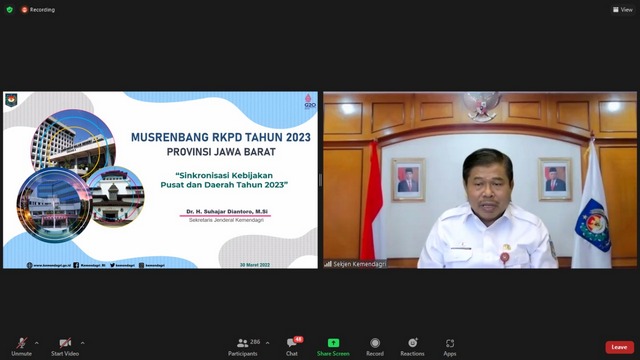640x360 pixels.
Task: Expand participants options arrow
Action: pyautogui.click(x=267, y=343)
